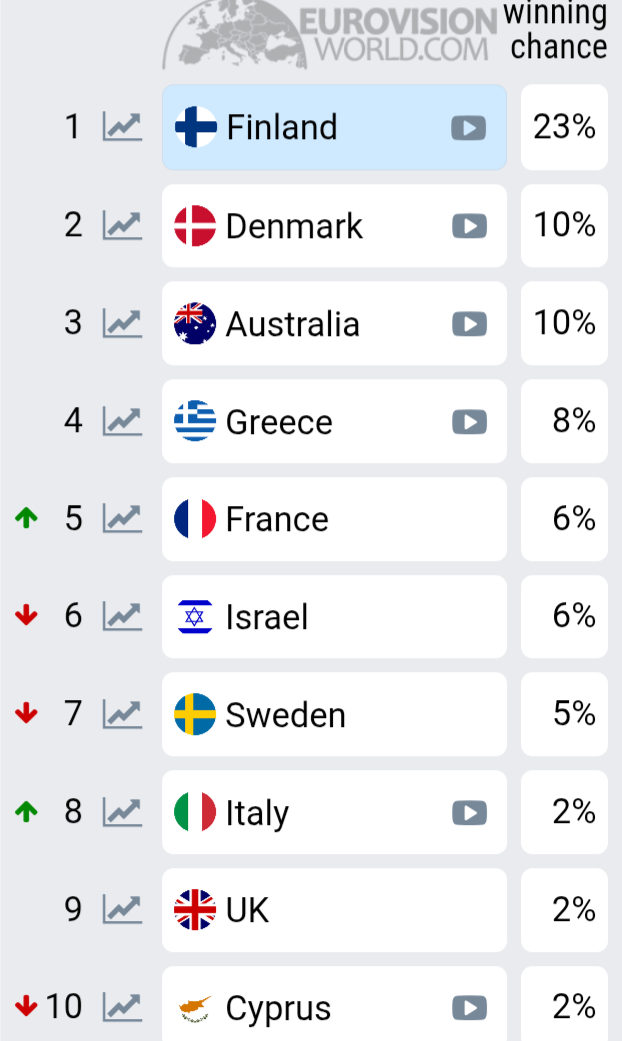Click Israel's trend graph icon
The width and height of the screenshot is (622, 1041).
(122, 616)
